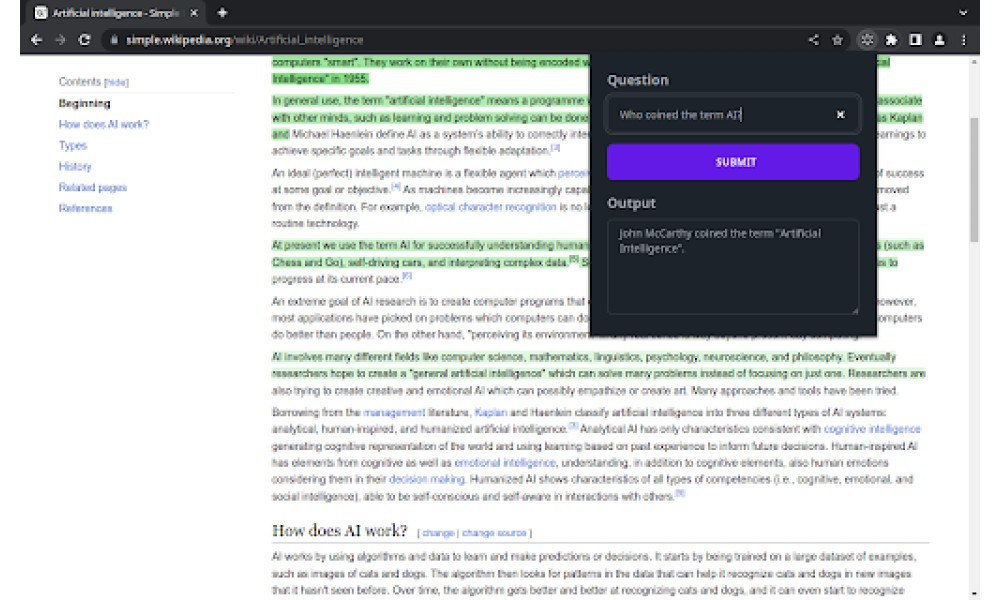Open the decision making link
1000x600 pixels.
pos(427,479)
